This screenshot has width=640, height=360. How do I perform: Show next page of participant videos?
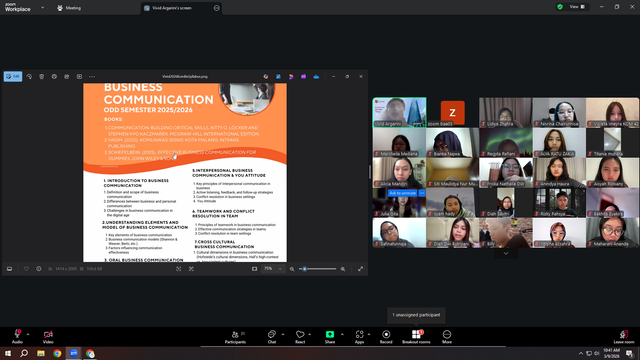click(506, 253)
